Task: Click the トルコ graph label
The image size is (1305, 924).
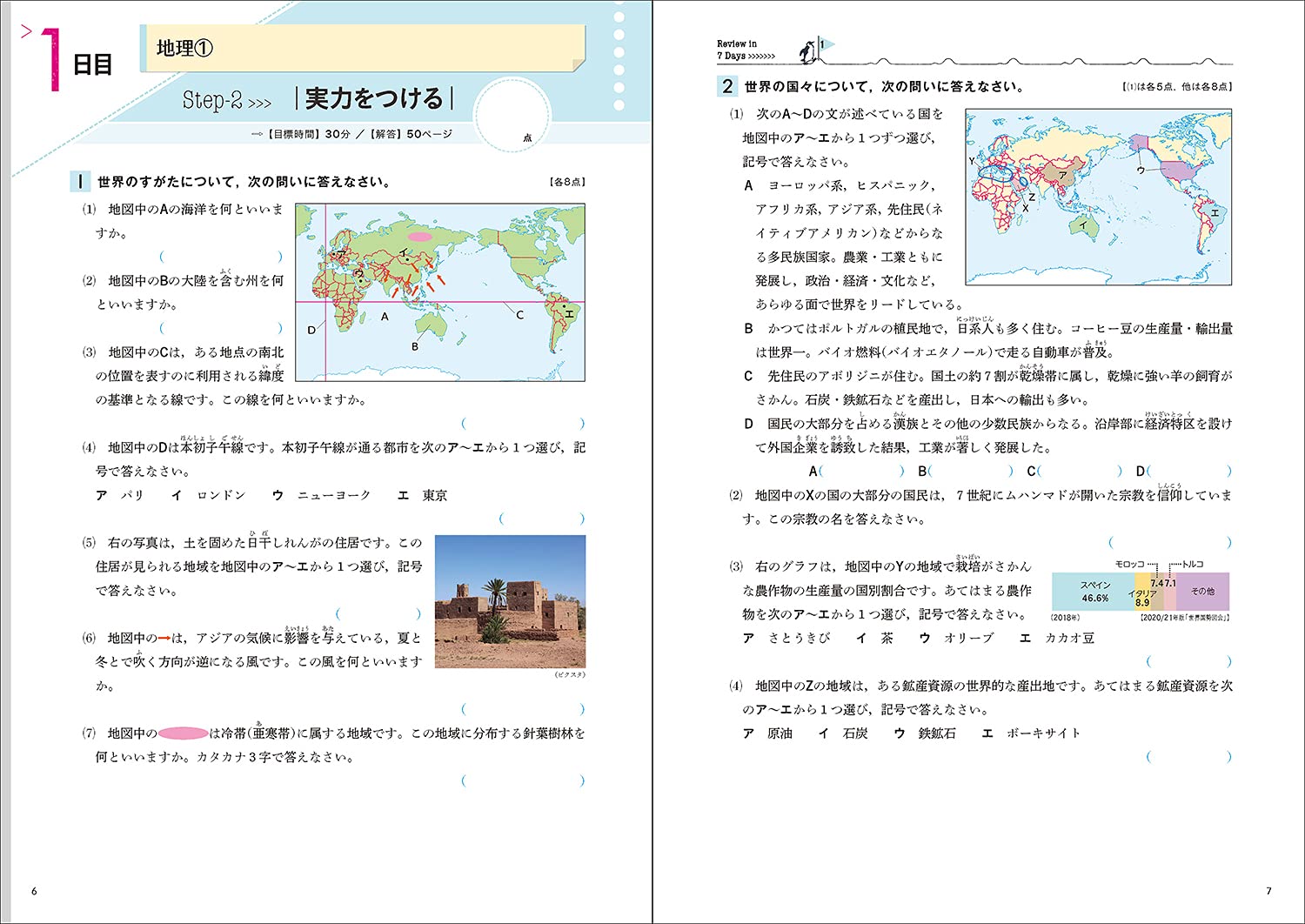Action: coord(1192,565)
